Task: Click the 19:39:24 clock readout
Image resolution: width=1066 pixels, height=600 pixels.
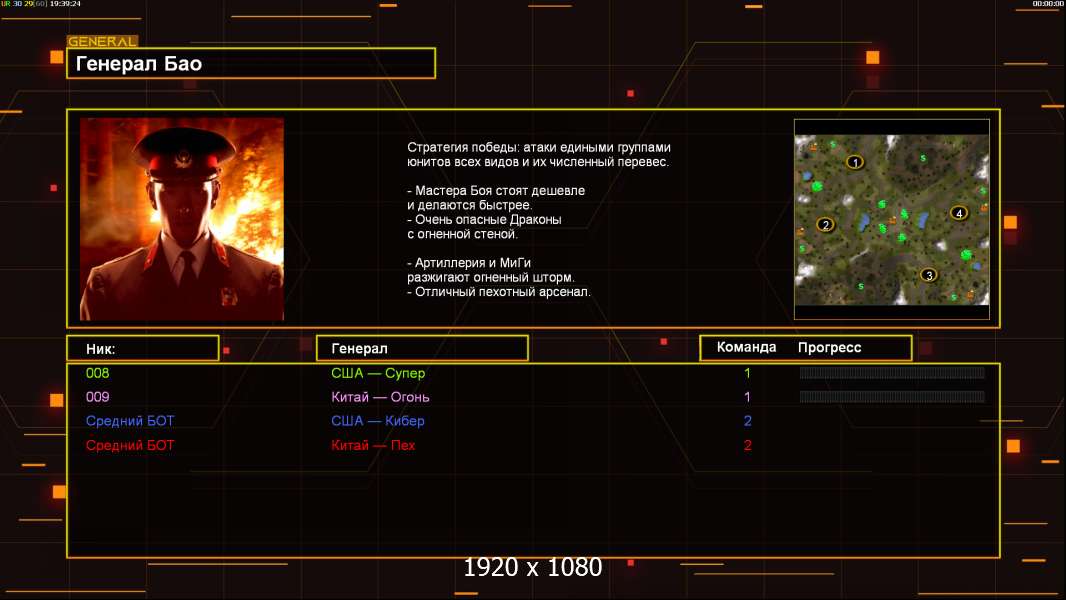Action: click(x=65, y=3)
